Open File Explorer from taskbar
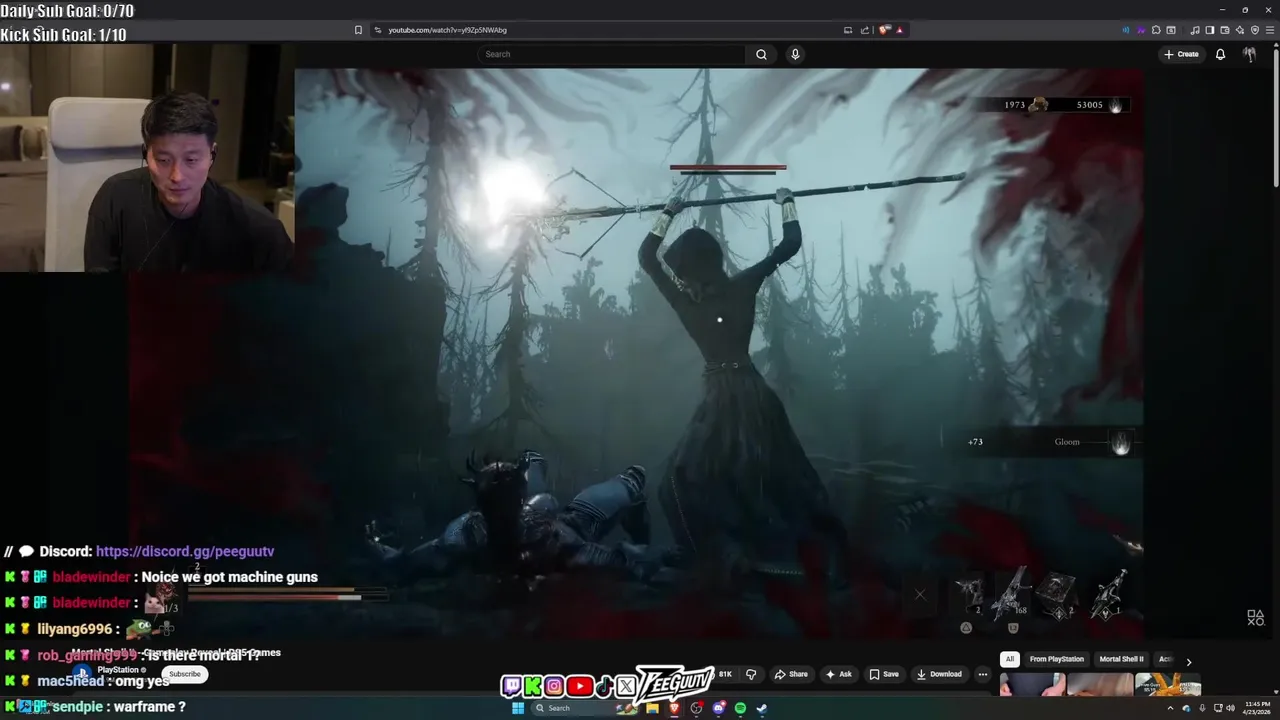This screenshot has width=1280, height=720. pyautogui.click(x=652, y=708)
